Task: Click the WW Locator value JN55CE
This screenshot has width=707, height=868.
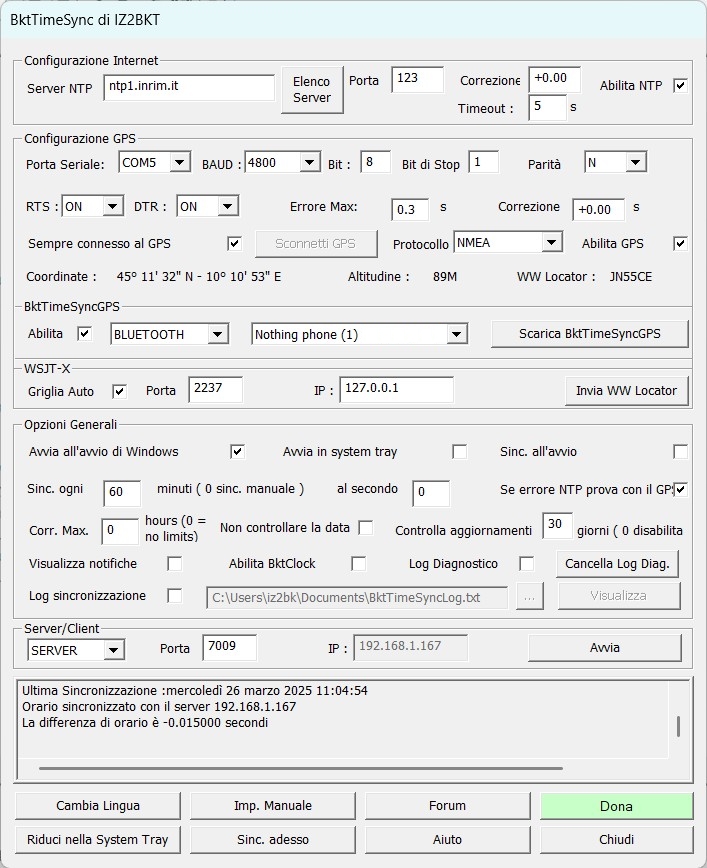Action: pos(631,277)
